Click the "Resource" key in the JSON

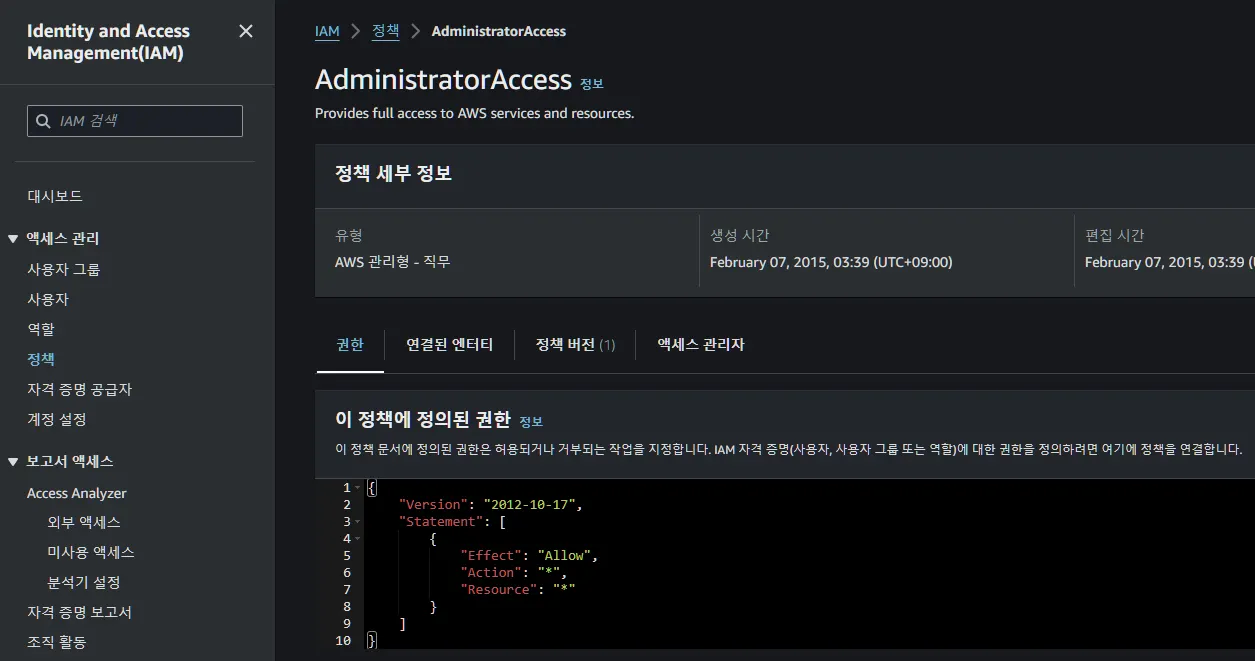point(499,590)
